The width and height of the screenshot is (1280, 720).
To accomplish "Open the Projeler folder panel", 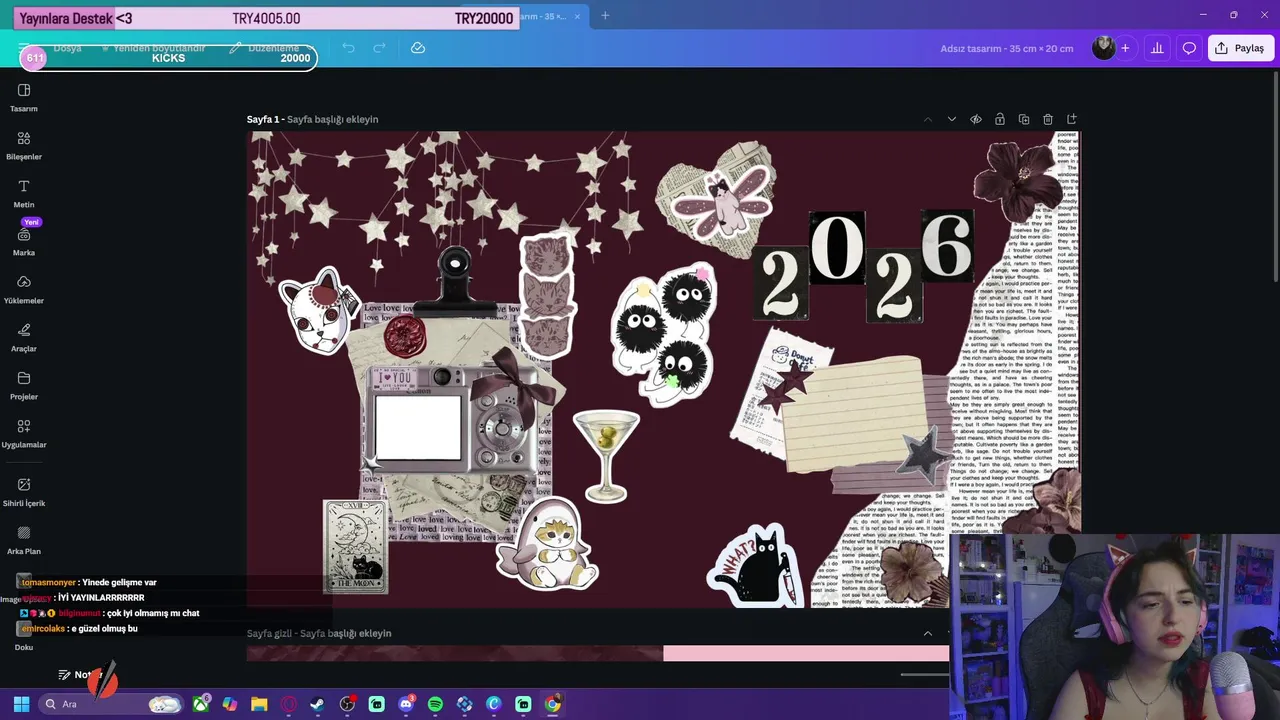I will coord(24,385).
